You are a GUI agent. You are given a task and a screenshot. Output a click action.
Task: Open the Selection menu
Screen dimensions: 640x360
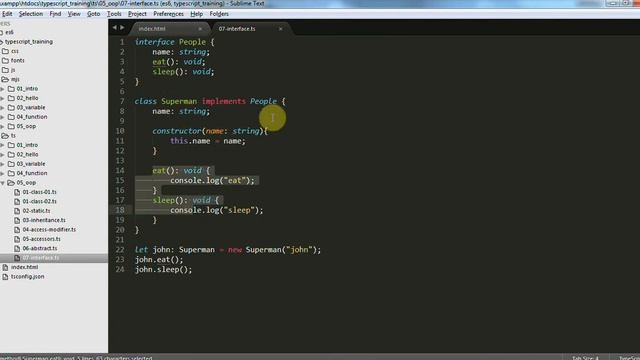31,14
